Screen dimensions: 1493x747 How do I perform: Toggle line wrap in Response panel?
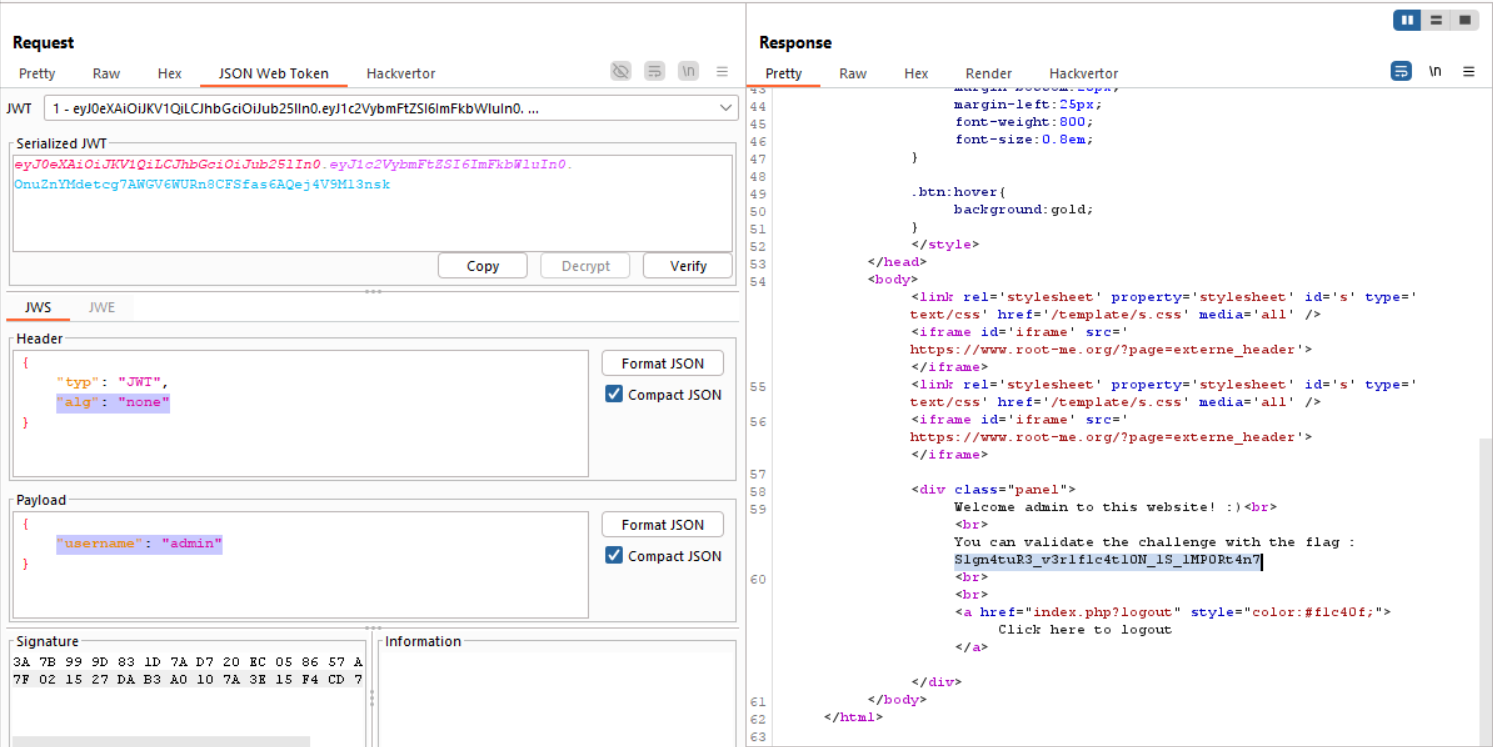[x=1401, y=72]
